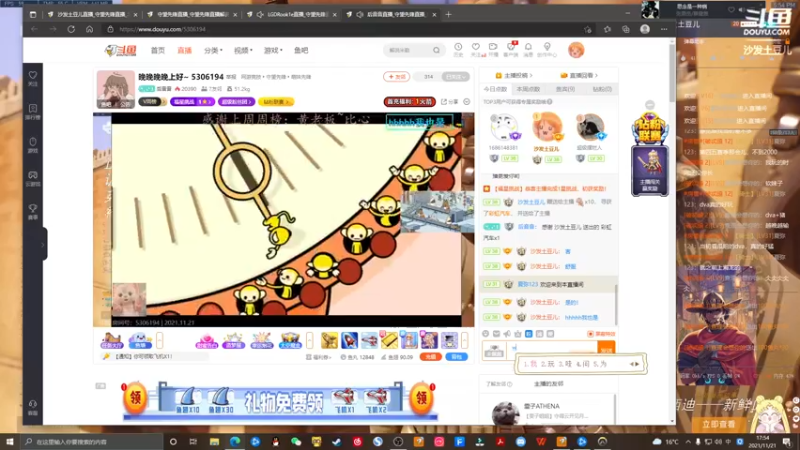Expand the arrow beside the 鱼塘 icon
800x450 pixels.
coord(160,340)
